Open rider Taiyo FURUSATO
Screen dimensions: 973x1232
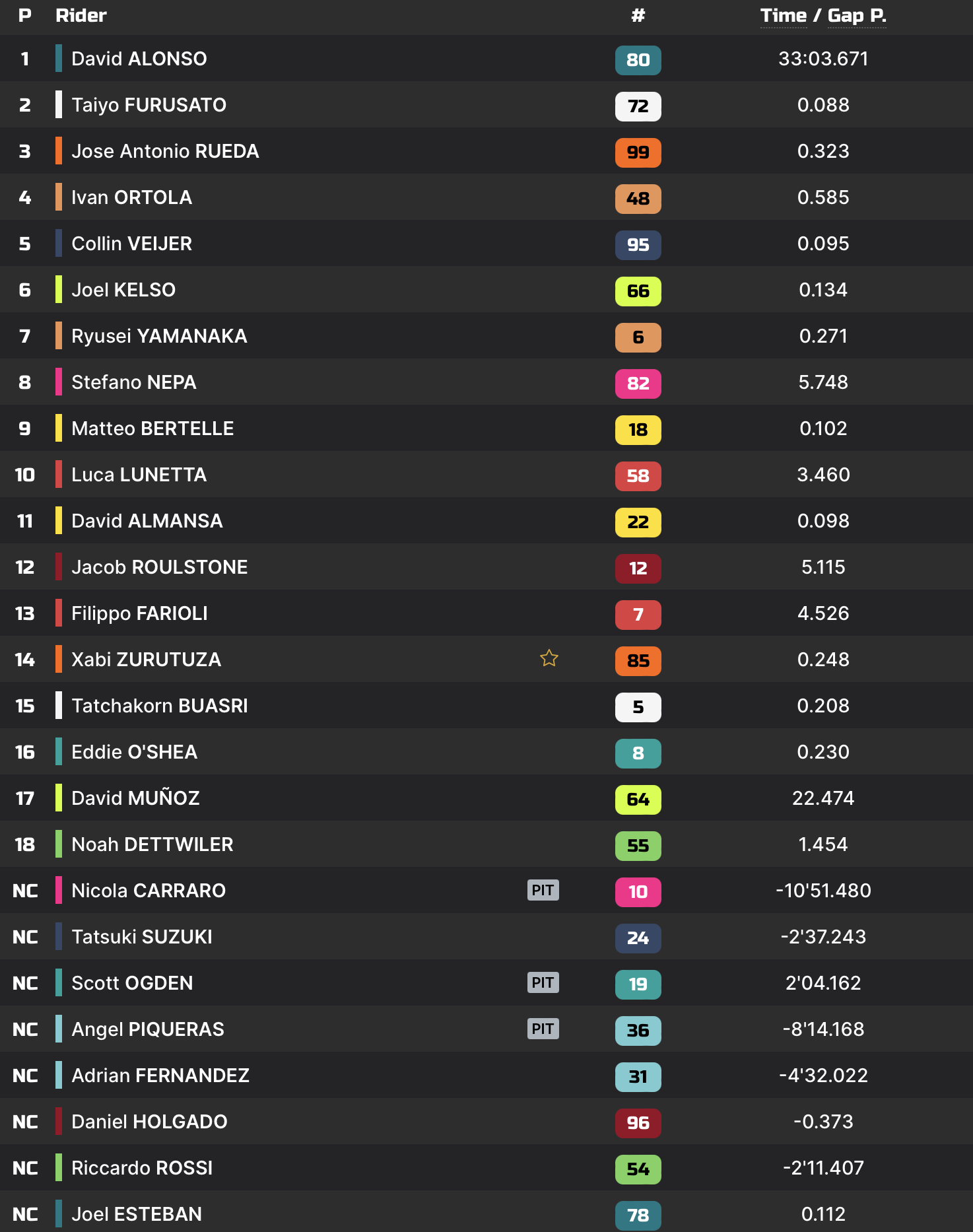149,105
